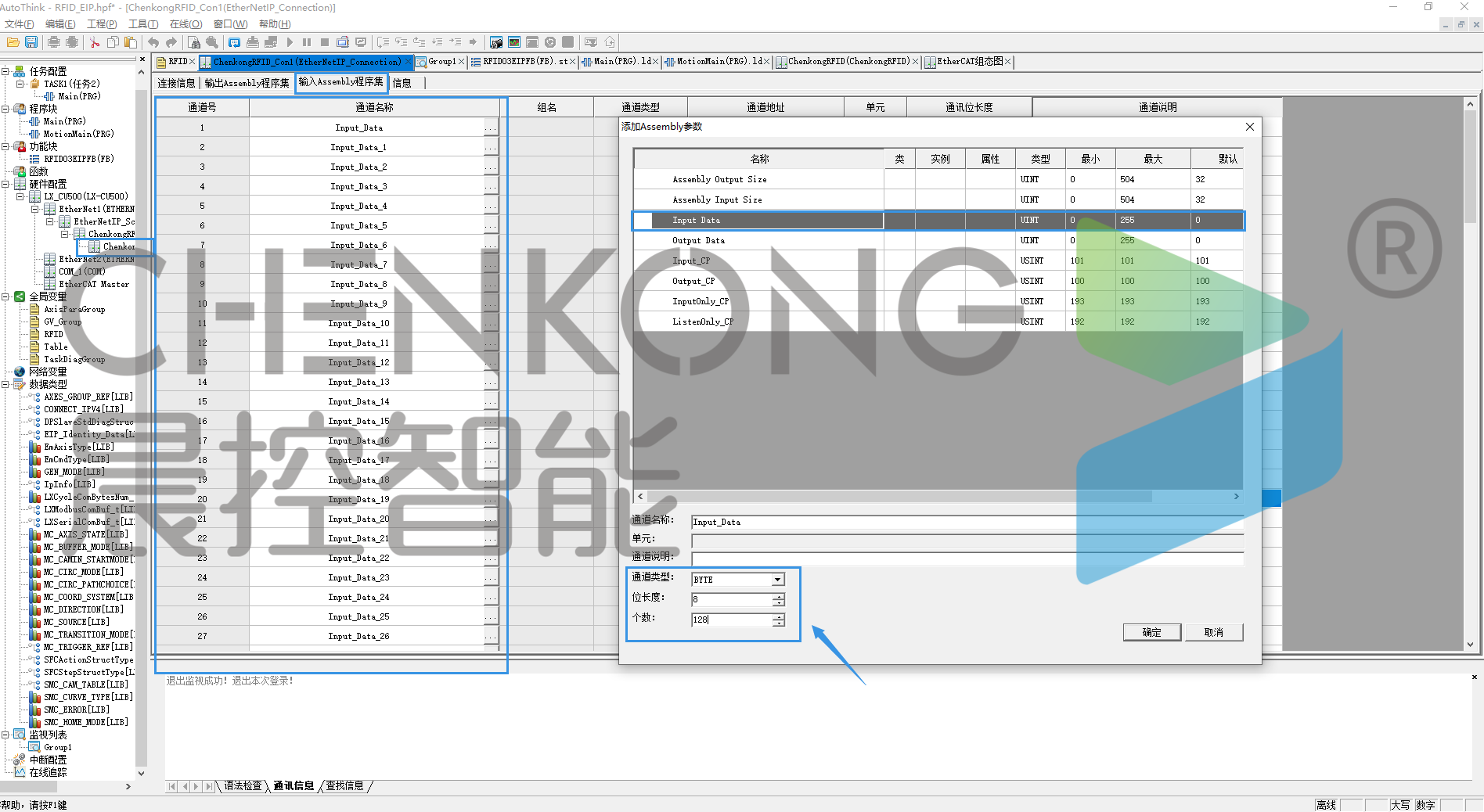Screen dimensions: 1484x812
Task: Select the Assembly Input Size row
Action: pyautogui.click(x=938, y=199)
